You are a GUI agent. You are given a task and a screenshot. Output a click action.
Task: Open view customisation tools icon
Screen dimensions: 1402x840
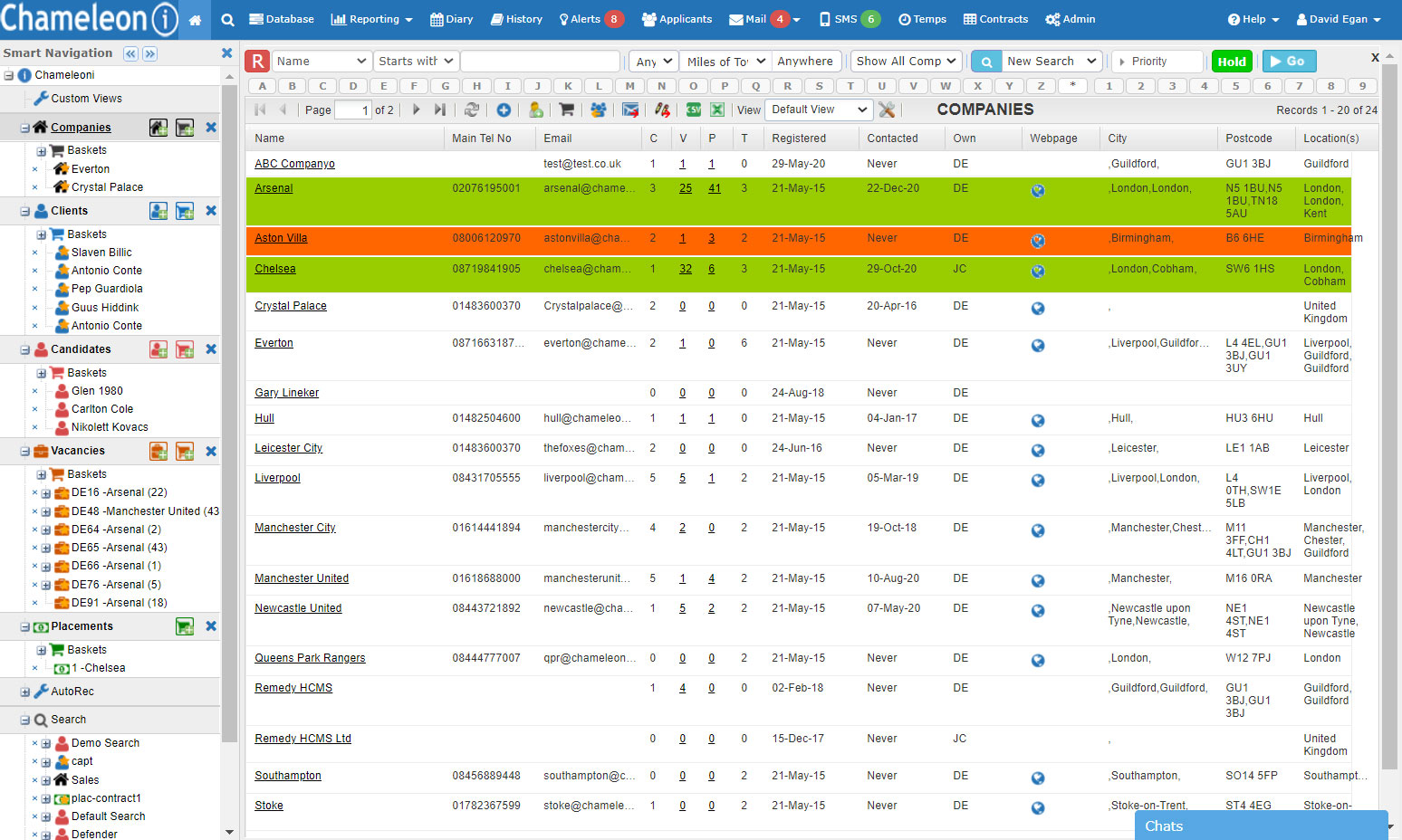pos(887,110)
